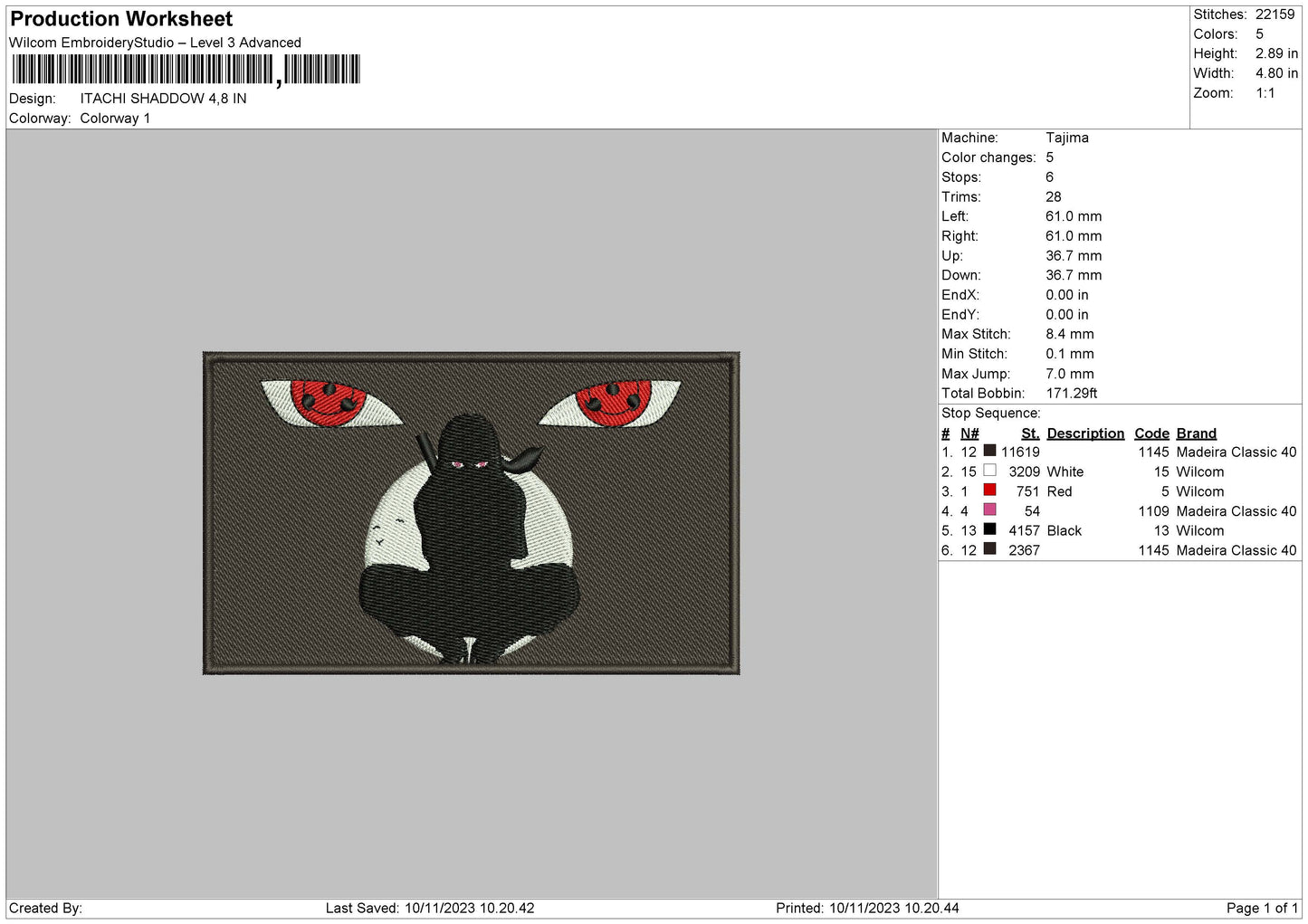Click the Max Jump value '7.0 mm'
This screenshot has height=924, width=1308.
1069,374
